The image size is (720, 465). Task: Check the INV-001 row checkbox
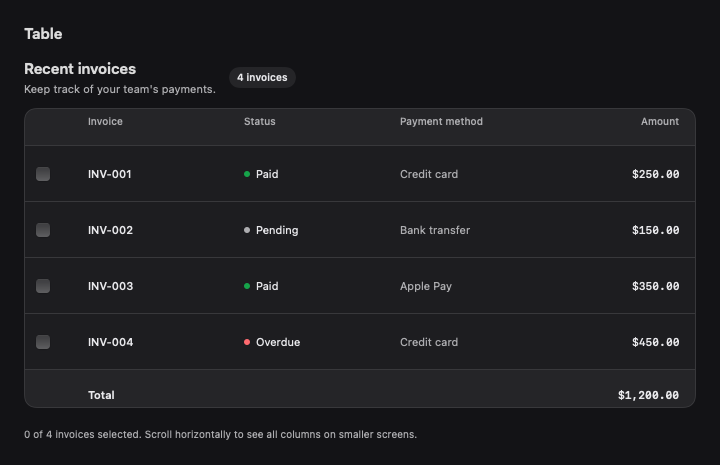pos(43,174)
